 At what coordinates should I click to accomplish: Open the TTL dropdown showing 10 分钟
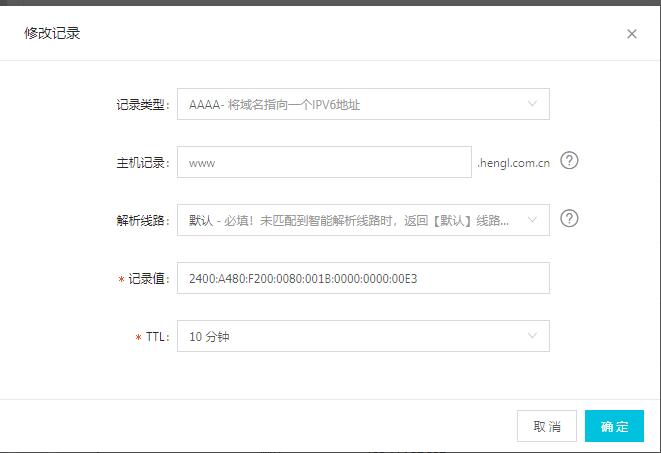(363, 336)
